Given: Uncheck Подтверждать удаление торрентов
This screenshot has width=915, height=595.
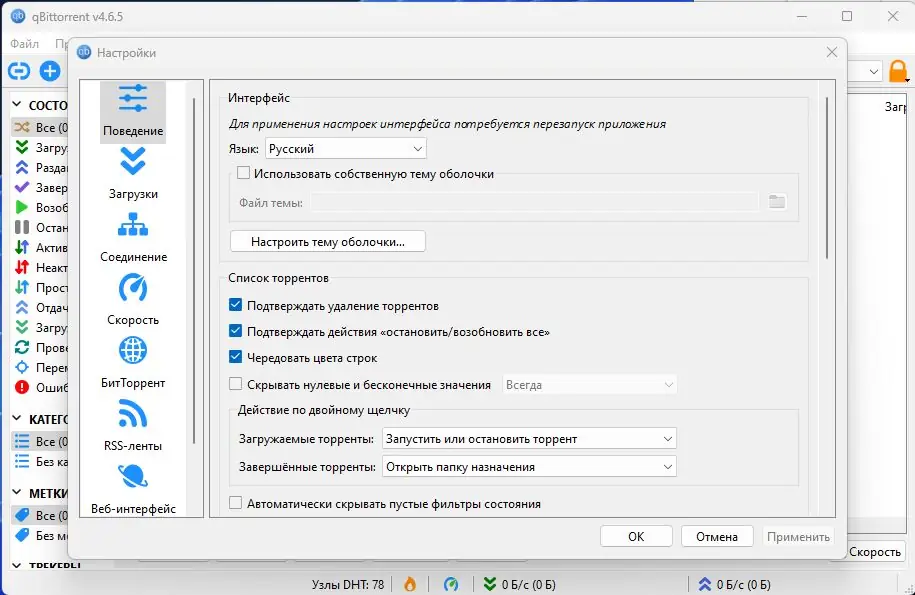Looking at the screenshot, I should [235, 305].
